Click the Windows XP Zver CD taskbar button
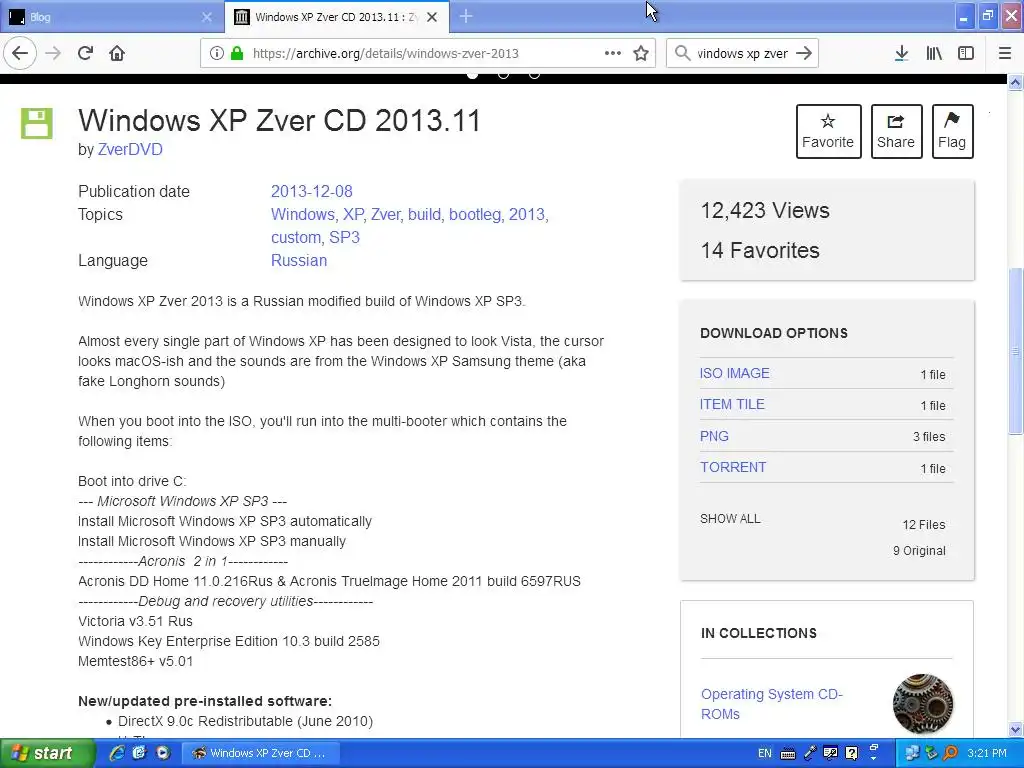Image resolution: width=1024 pixels, height=768 pixels. click(261, 753)
